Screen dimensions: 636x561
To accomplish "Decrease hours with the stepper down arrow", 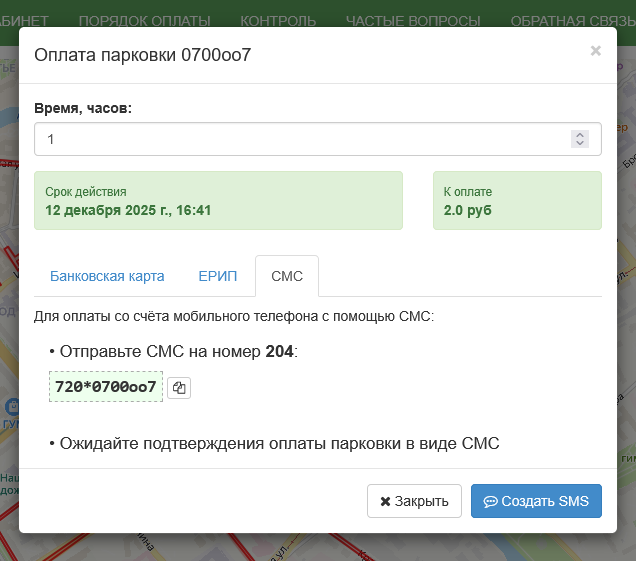I will pyautogui.click(x=580, y=144).
